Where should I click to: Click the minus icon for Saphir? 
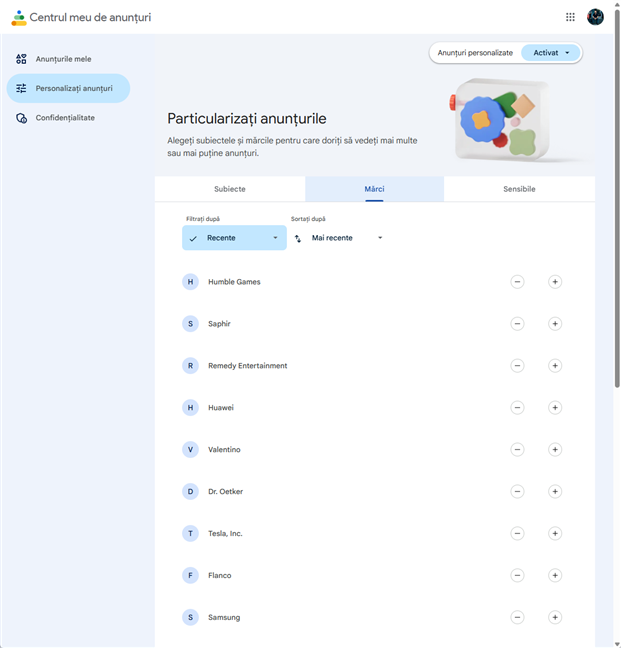pos(517,324)
